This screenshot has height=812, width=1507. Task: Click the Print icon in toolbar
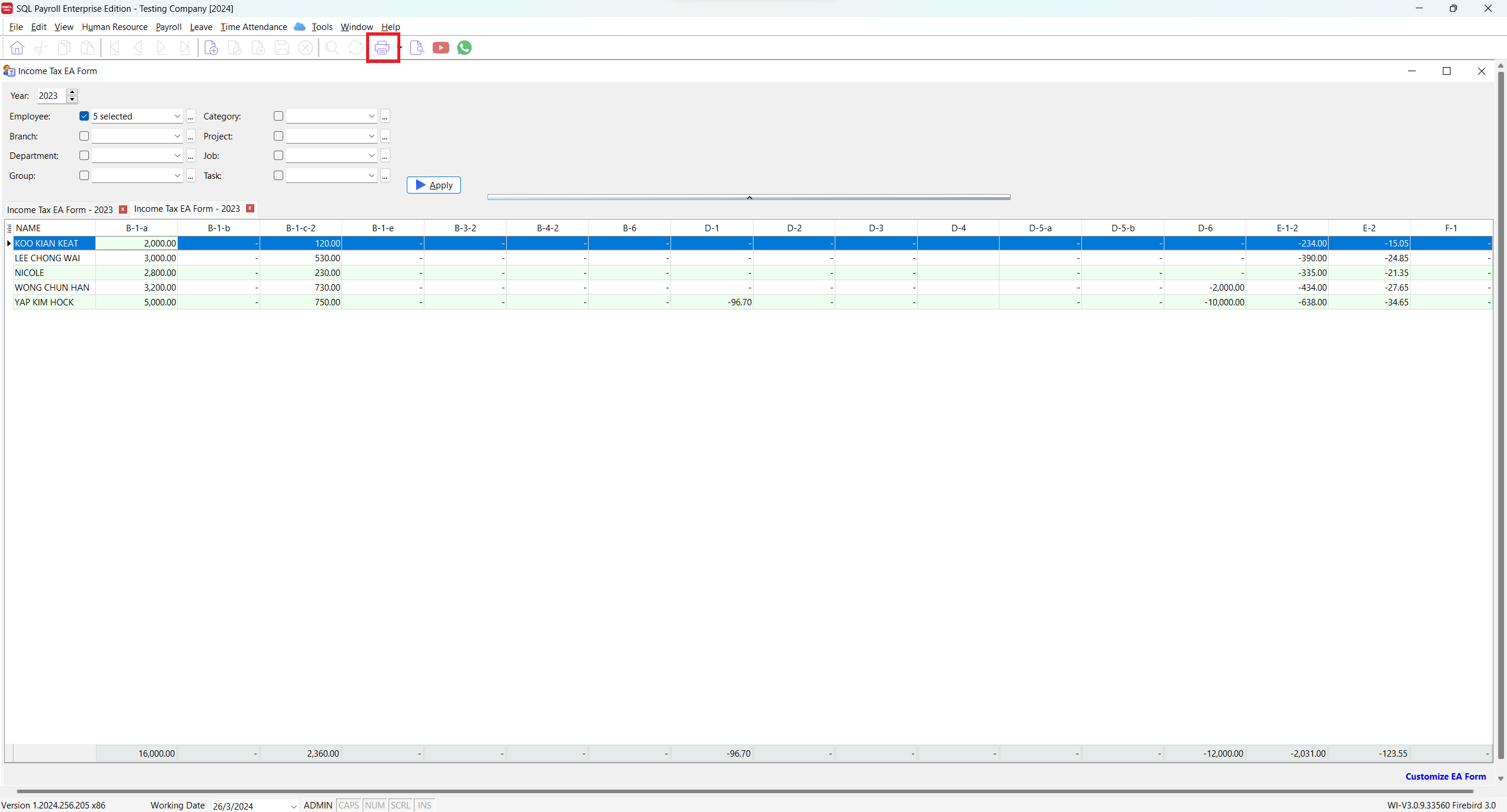click(x=382, y=48)
